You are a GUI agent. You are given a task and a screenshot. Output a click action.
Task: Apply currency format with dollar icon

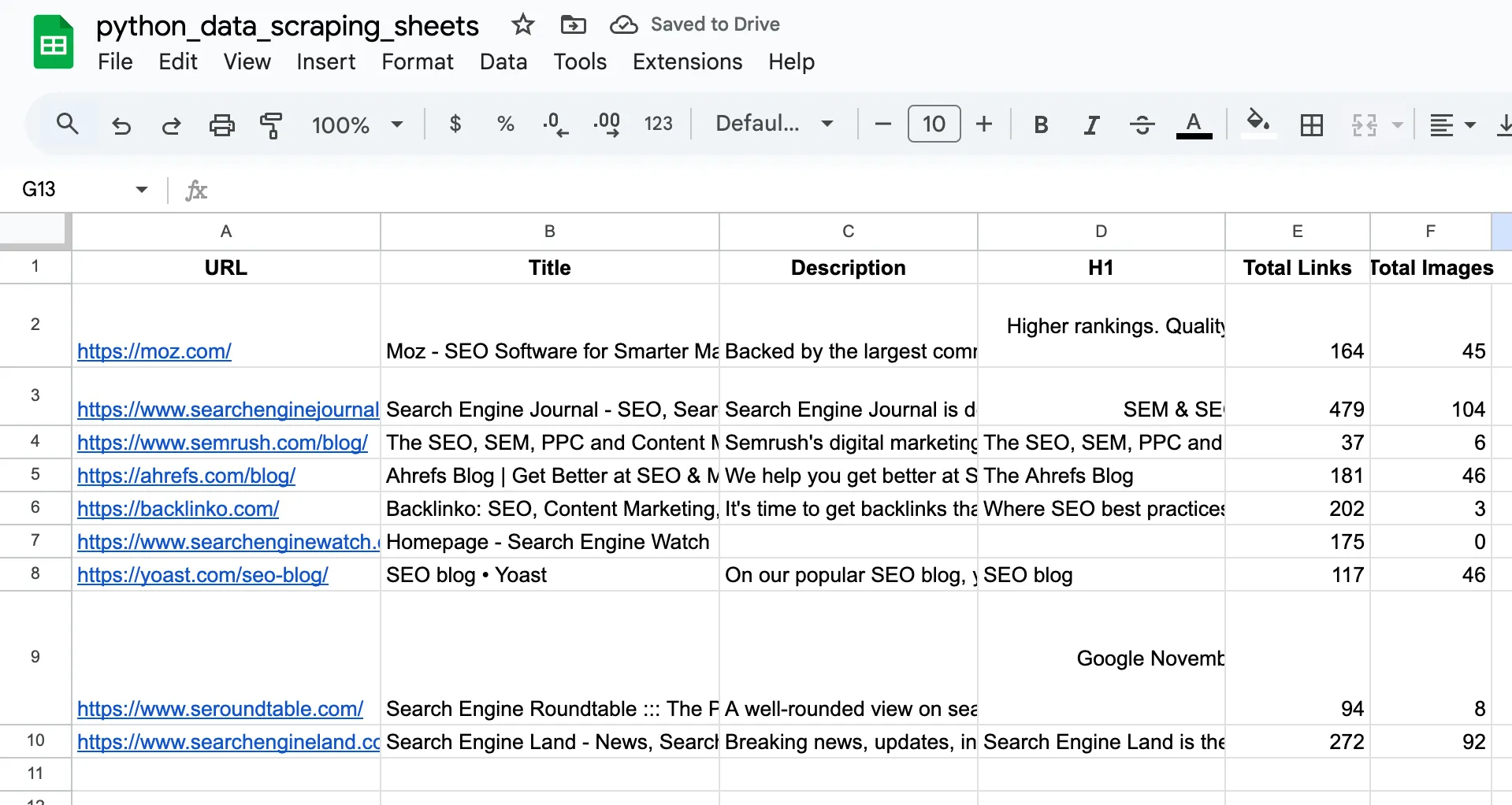pyautogui.click(x=455, y=124)
